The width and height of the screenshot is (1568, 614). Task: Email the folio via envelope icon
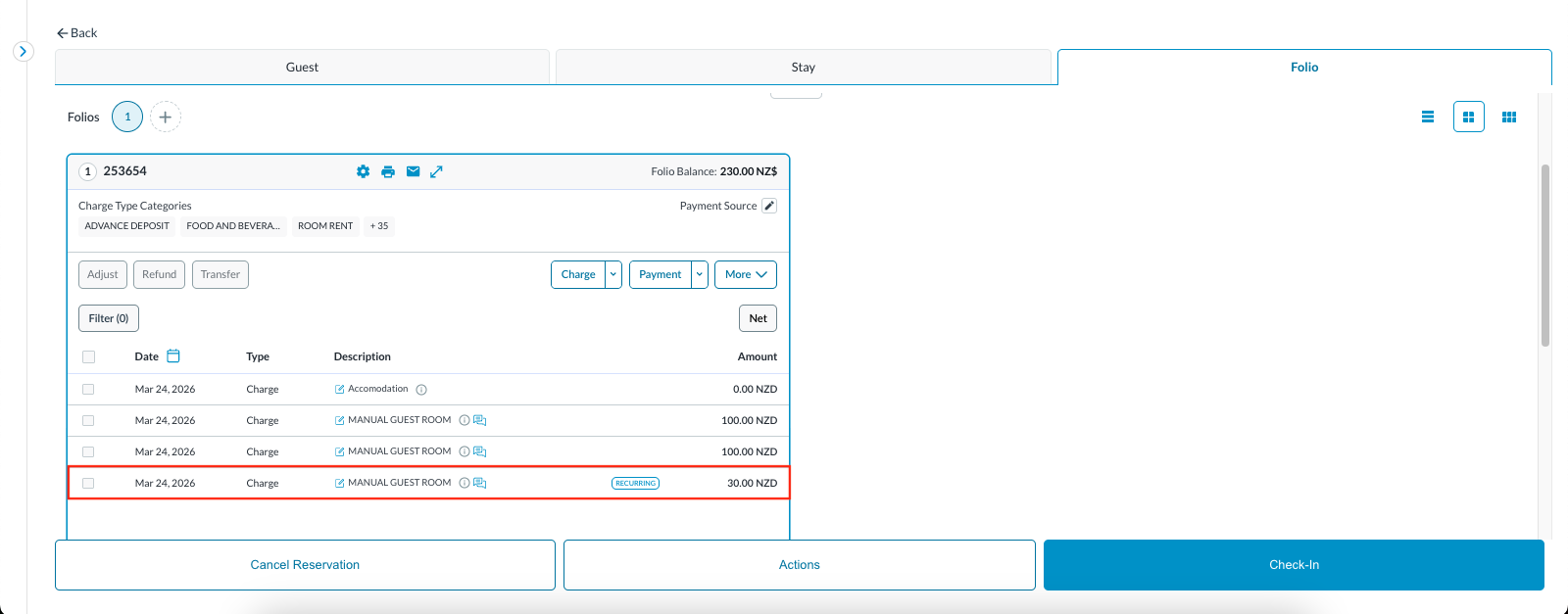point(413,171)
